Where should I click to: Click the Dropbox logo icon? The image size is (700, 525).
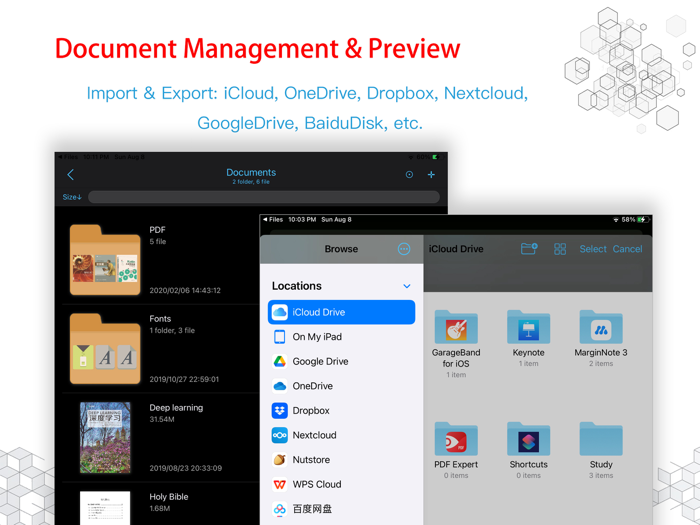tap(279, 410)
